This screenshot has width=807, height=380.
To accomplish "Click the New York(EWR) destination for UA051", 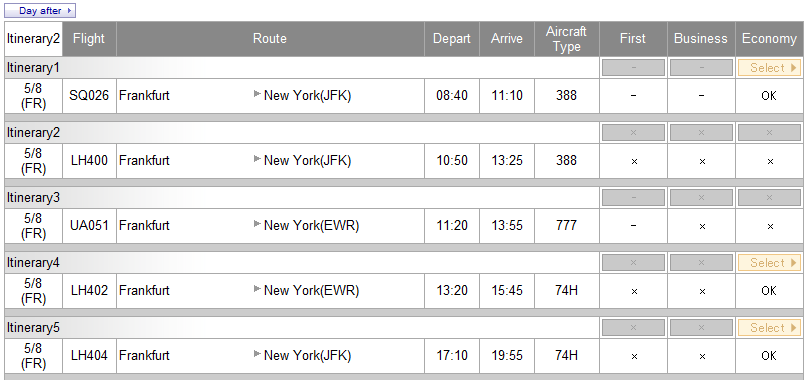I will click(x=311, y=226).
